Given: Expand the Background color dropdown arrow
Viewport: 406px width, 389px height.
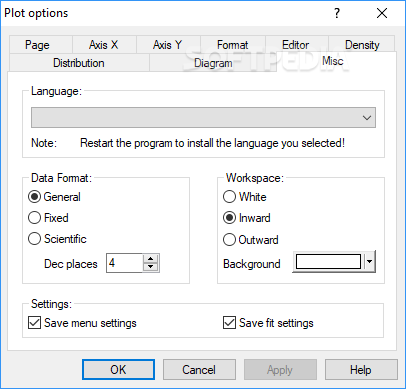Looking at the screenshot, I should pyautogui.click(x=369, y=262).
